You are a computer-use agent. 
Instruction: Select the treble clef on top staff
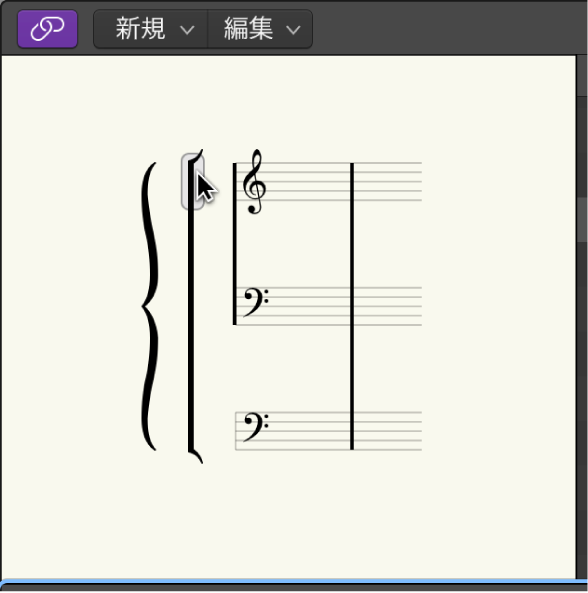[254, 182]
